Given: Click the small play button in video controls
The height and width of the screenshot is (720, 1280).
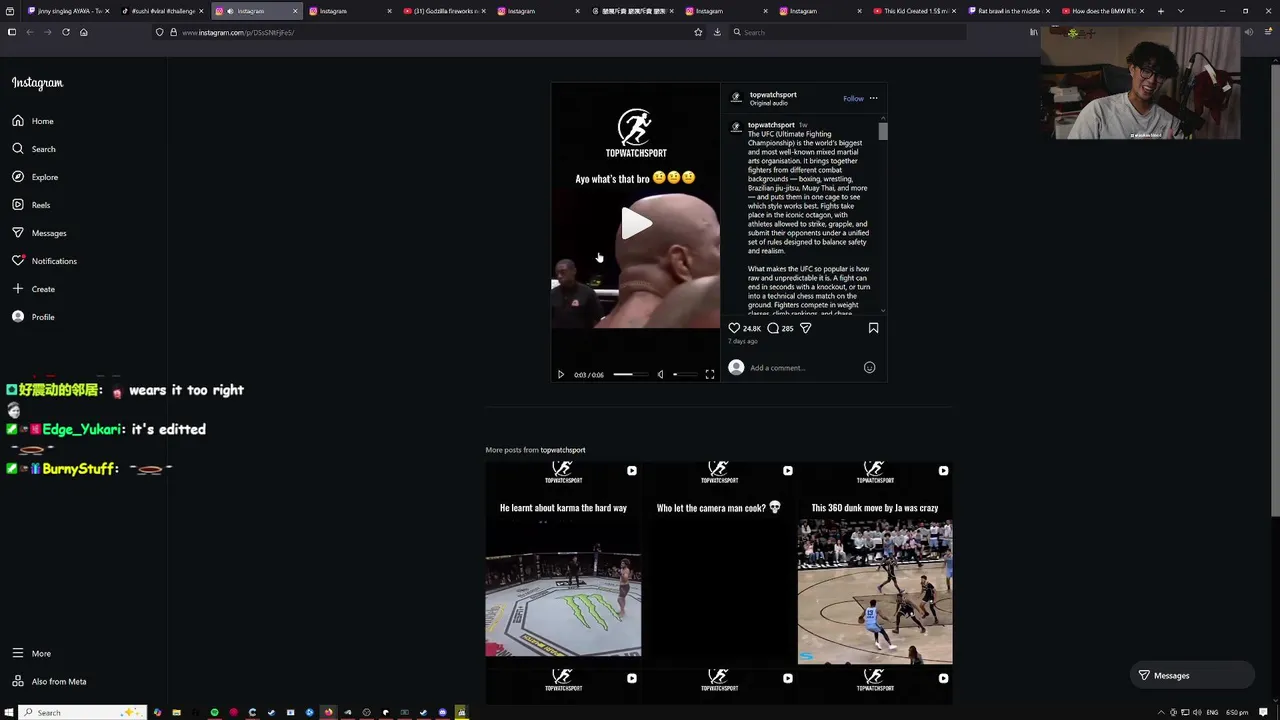Looking at the screenshot, I should pos(561,374).
